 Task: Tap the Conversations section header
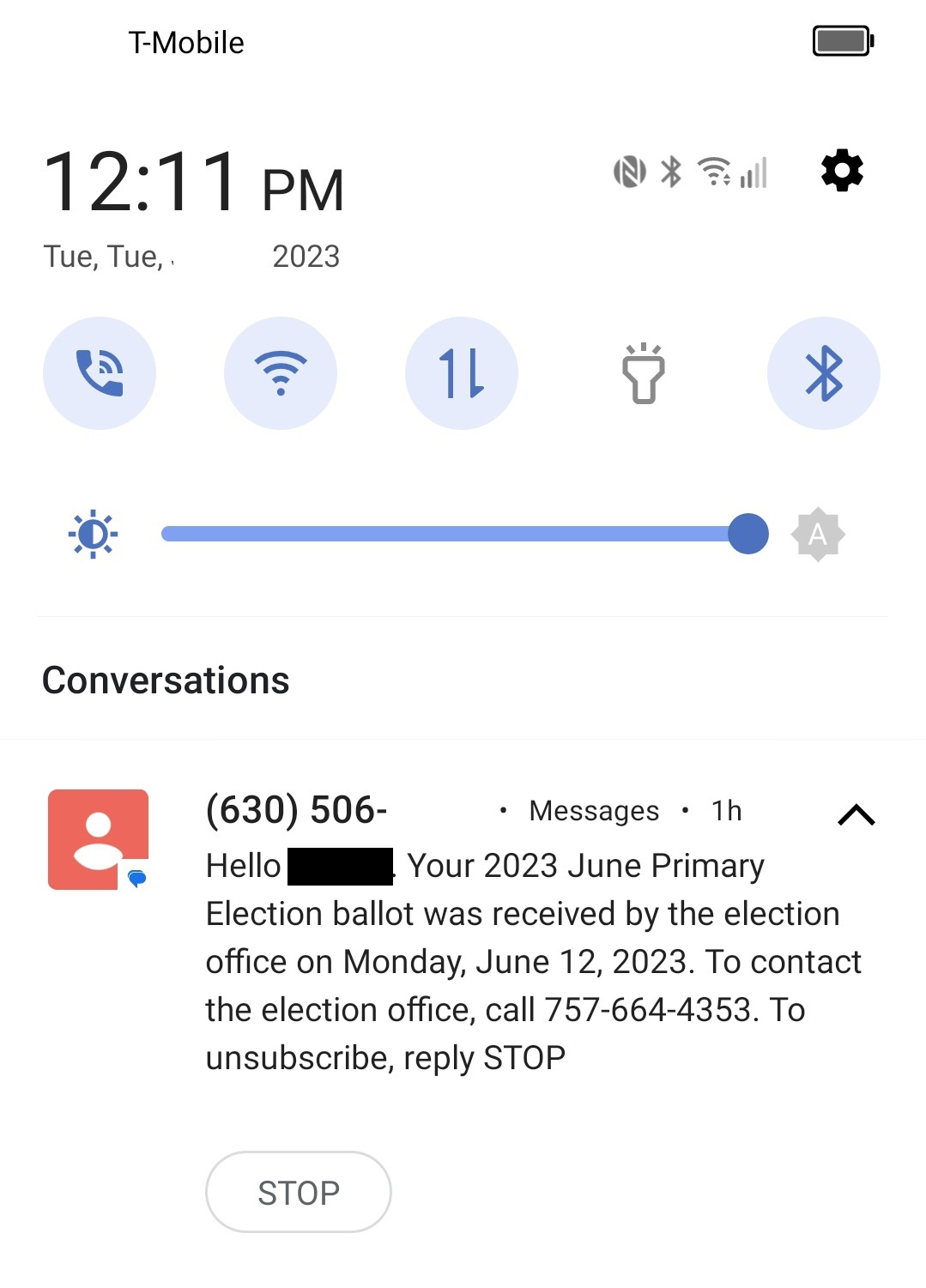[x=166, y=680]
